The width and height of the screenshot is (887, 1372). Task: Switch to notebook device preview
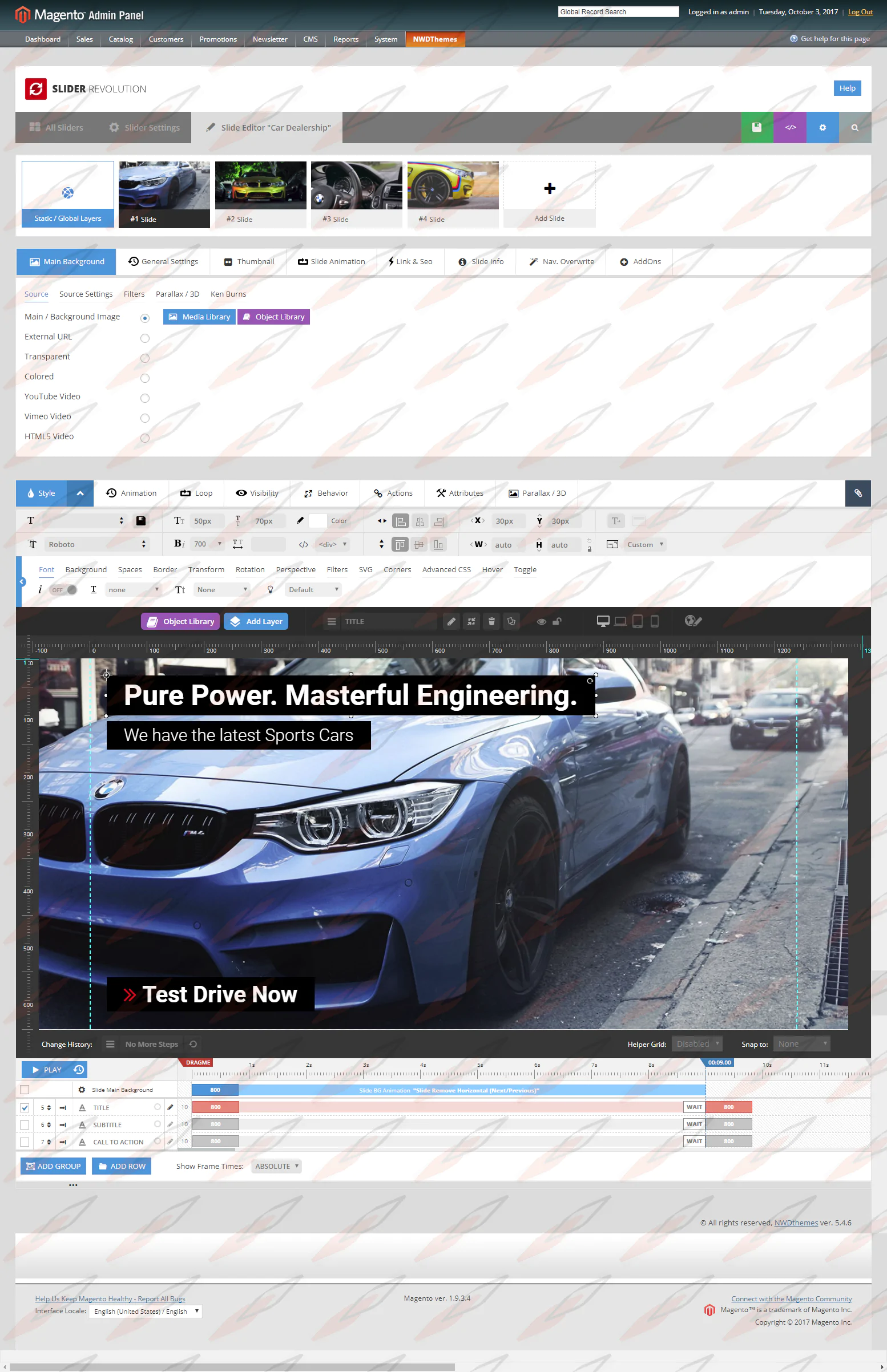tap(620, 621)
